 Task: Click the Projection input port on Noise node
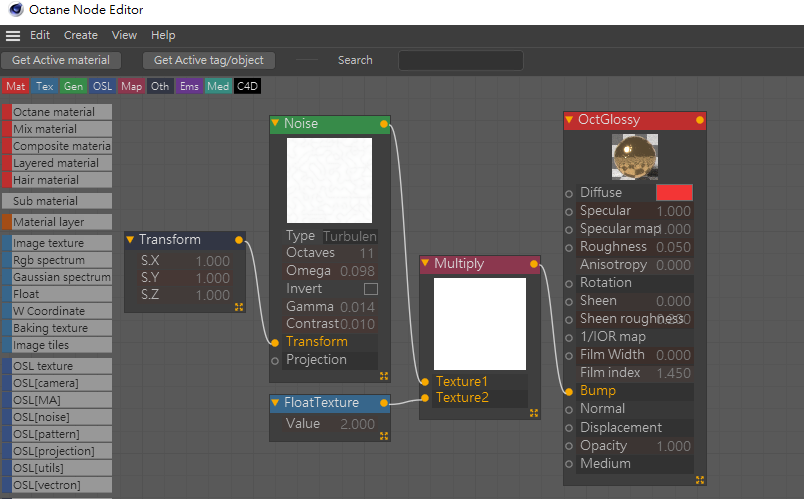(x=275, y=361)
